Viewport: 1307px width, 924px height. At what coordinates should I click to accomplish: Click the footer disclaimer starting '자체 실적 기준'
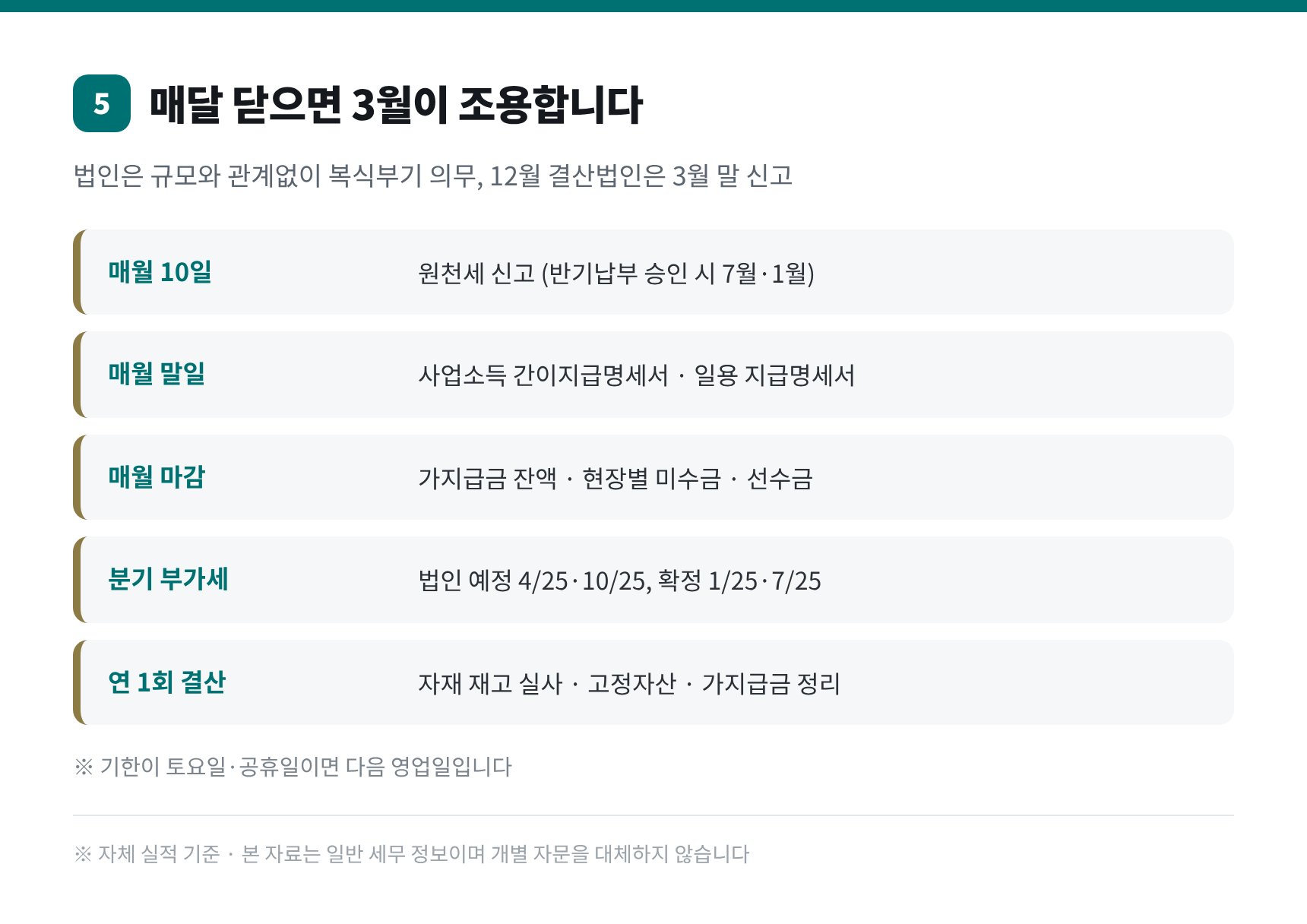pyautogui.click(x=411, y=854)
